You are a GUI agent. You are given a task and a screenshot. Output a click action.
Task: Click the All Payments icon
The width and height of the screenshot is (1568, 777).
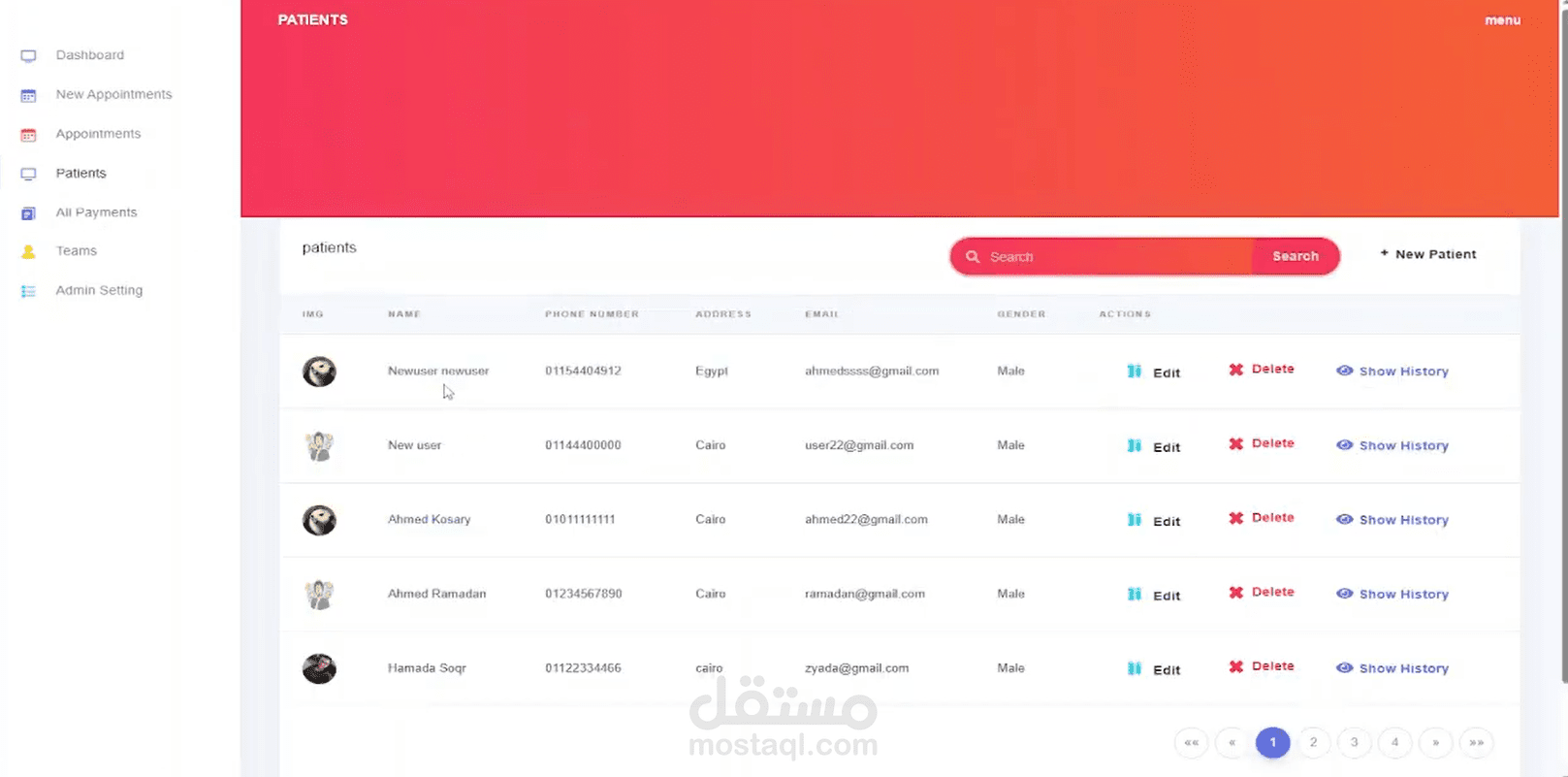28,213
